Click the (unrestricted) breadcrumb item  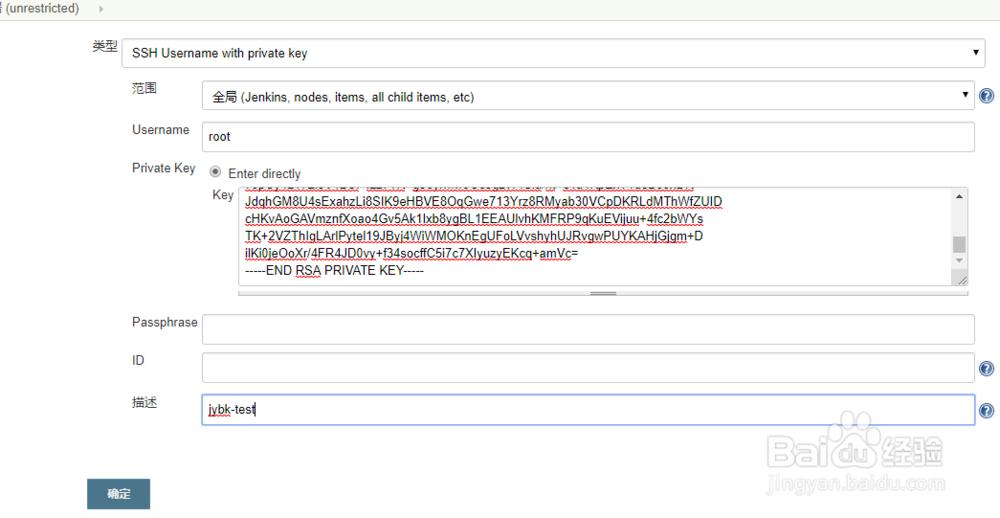click(44, 8)
